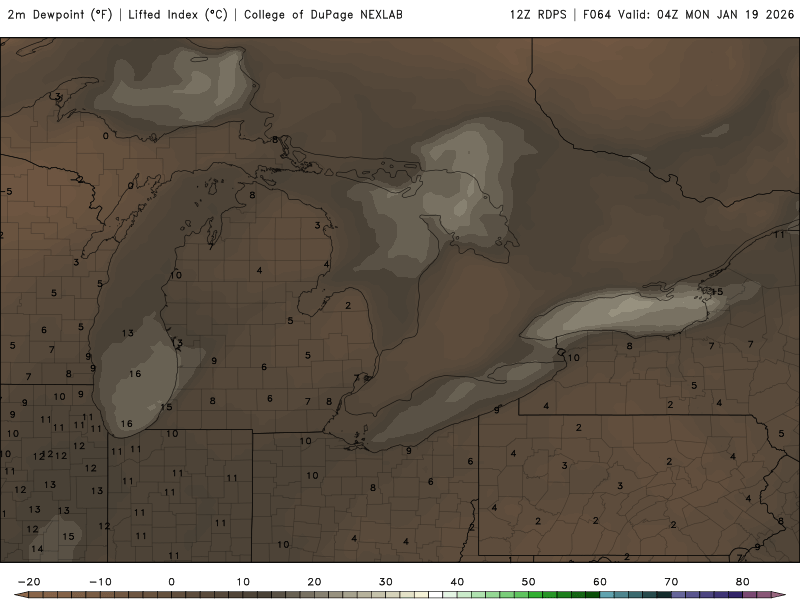Click "College of DuPage NEXLAB" in the header

(323, 15)
